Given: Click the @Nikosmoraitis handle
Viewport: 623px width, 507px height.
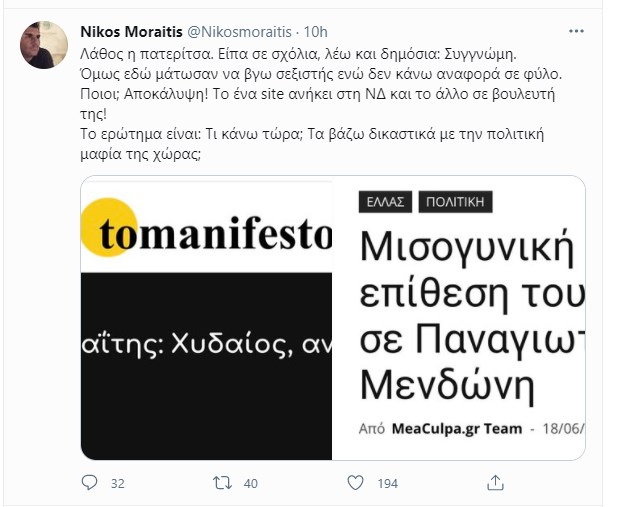Looking at the screenshot, I should (241, 26).
